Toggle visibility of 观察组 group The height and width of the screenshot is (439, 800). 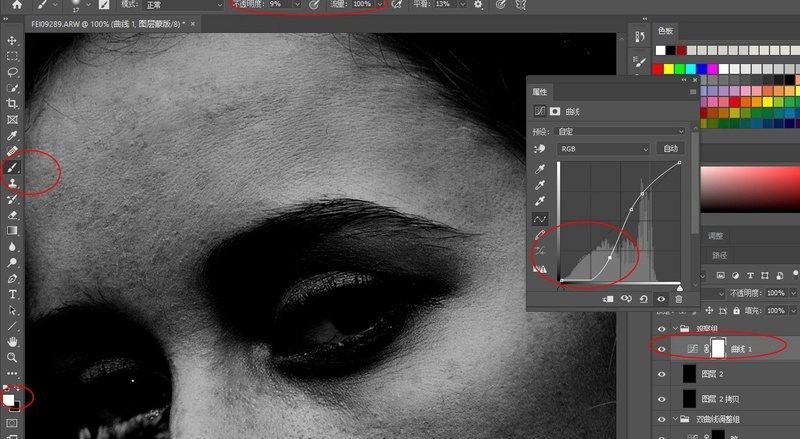(662, 329)
